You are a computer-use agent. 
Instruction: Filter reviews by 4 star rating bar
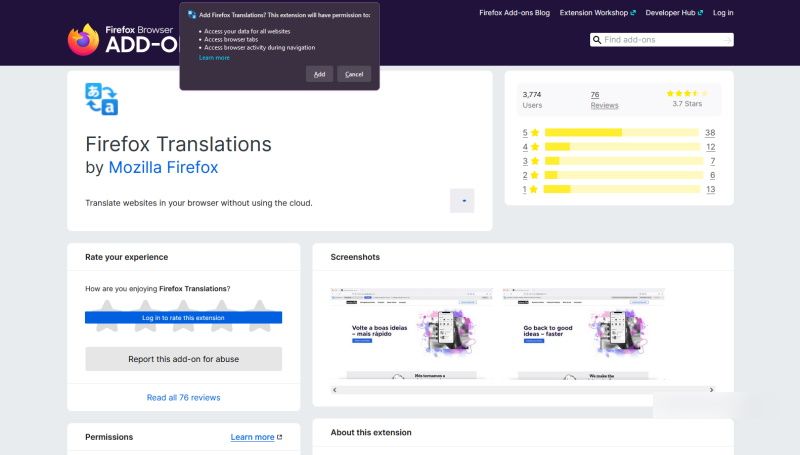pyautogui.click(x=622, y=147)
